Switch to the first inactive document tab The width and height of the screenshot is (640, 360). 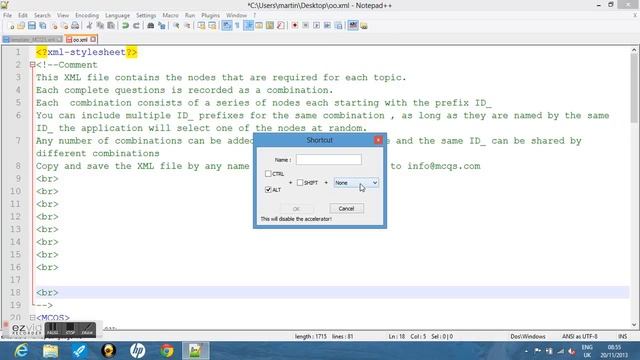click(x=32, y=40)
